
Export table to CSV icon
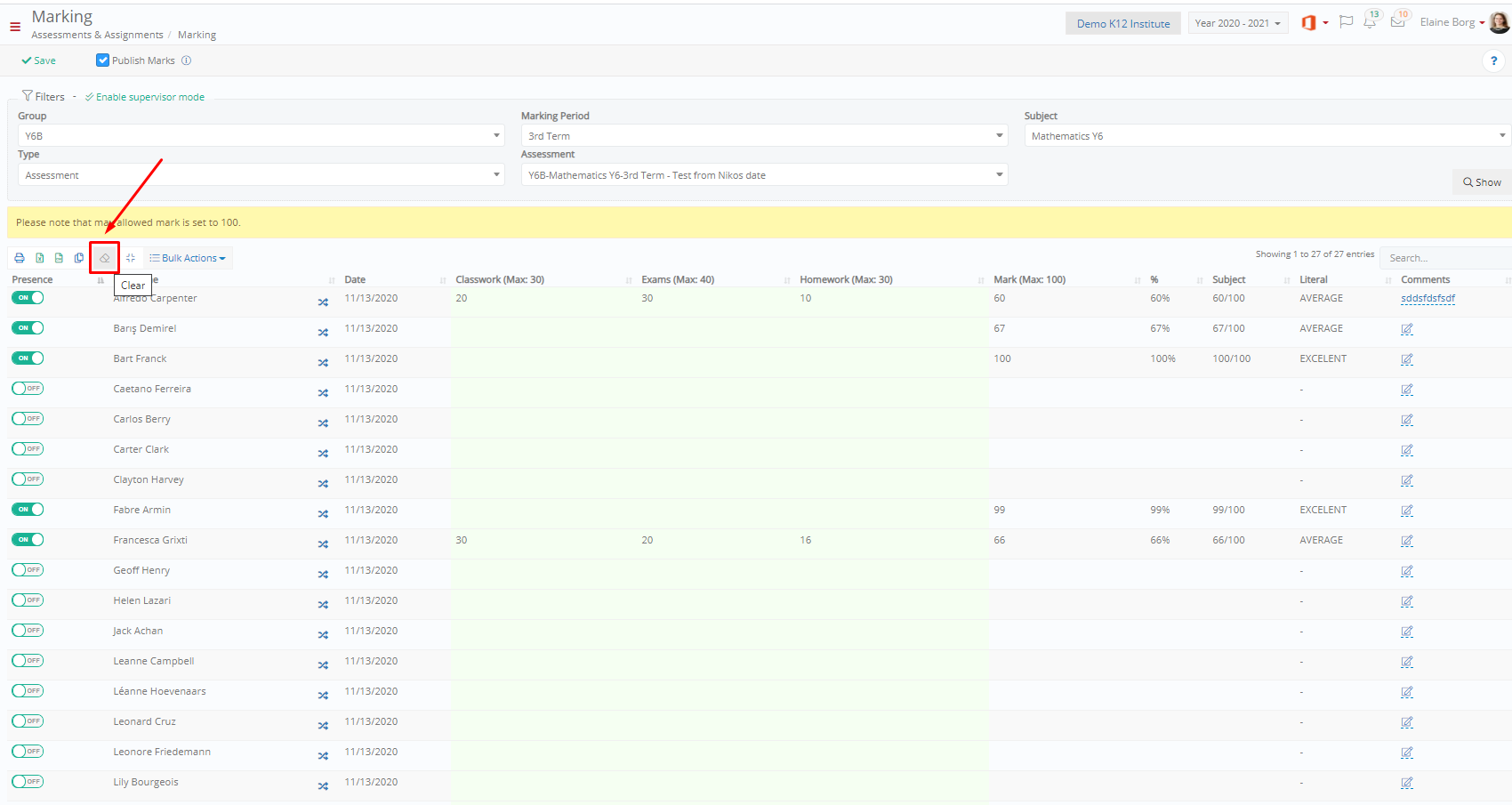pos(60,258)
